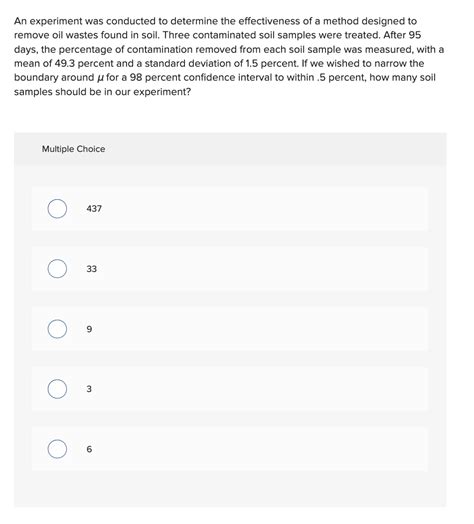The width and height of the screenshot is (474, 524).
Task: Select the radio button for answer 6
Action: pyautogui.click(x=57, y=449)
